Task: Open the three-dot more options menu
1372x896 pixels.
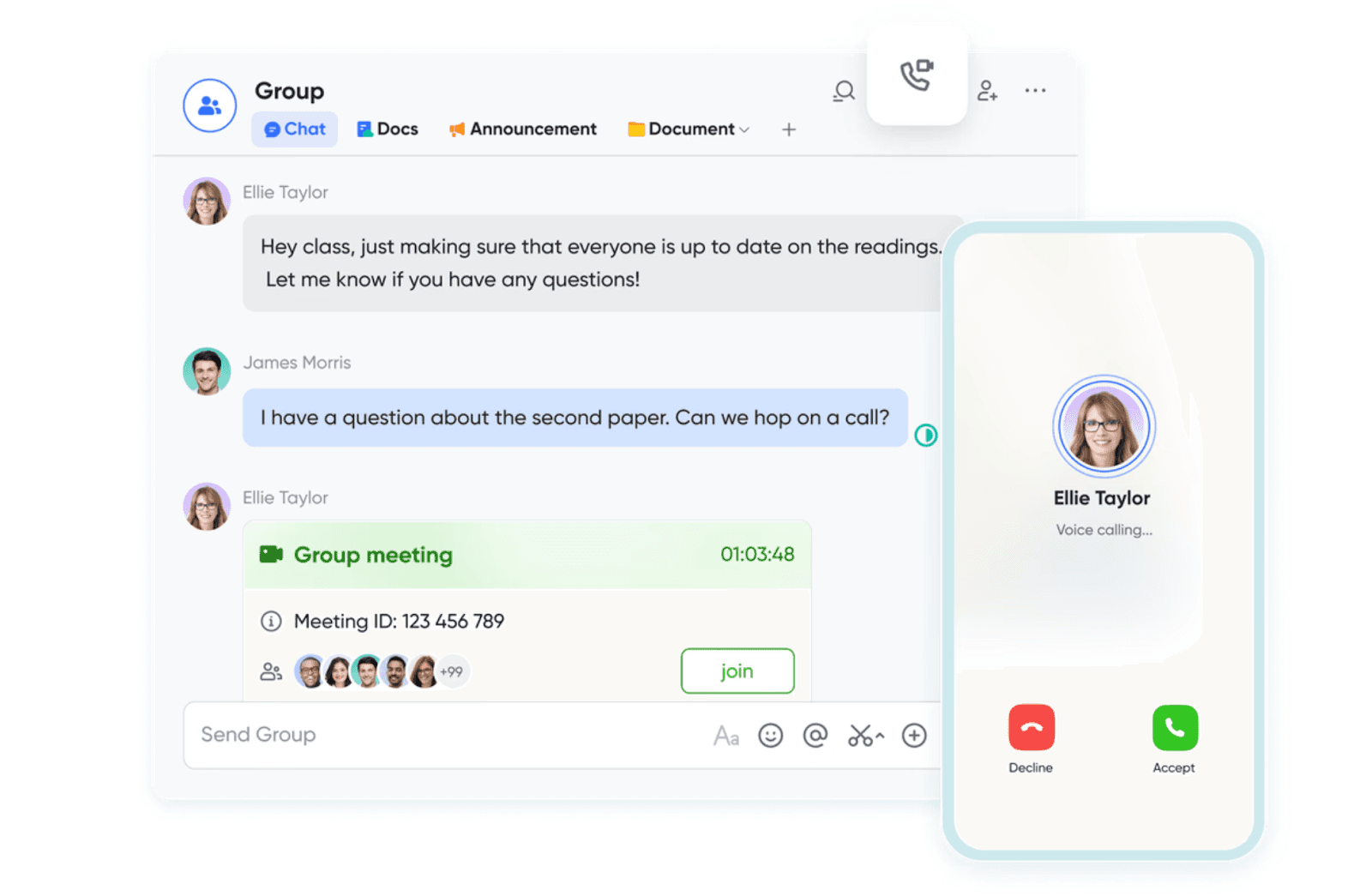Action: pyautogui.click(x=1035, y=90)
